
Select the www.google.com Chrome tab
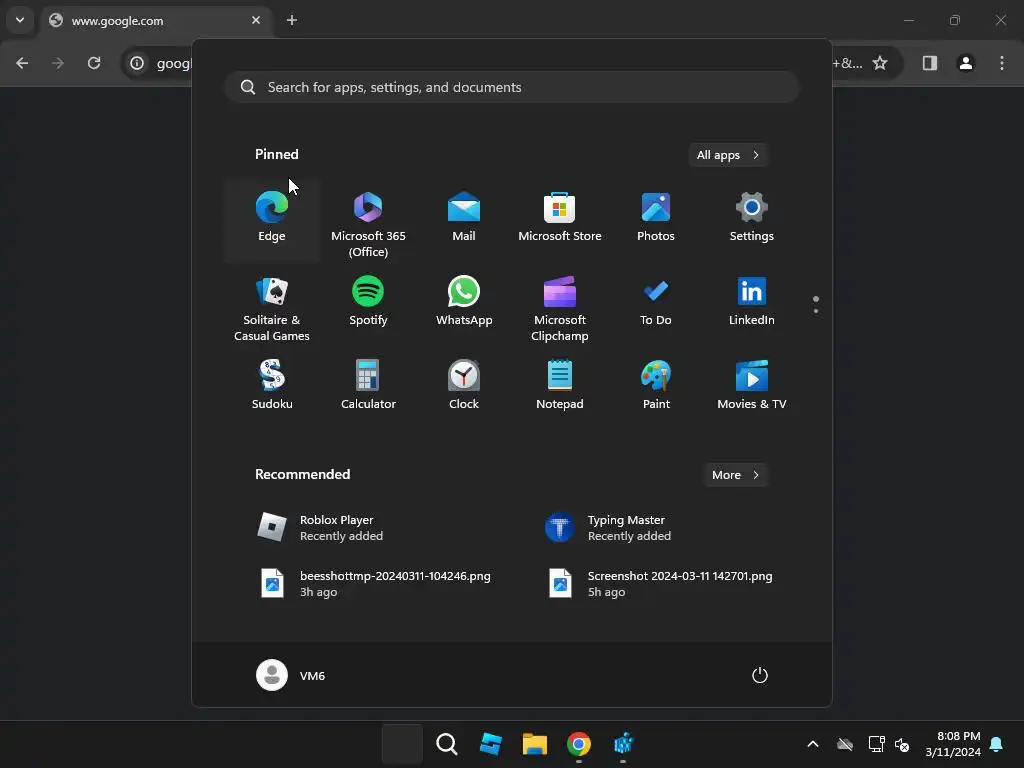(x=155, y=21)
